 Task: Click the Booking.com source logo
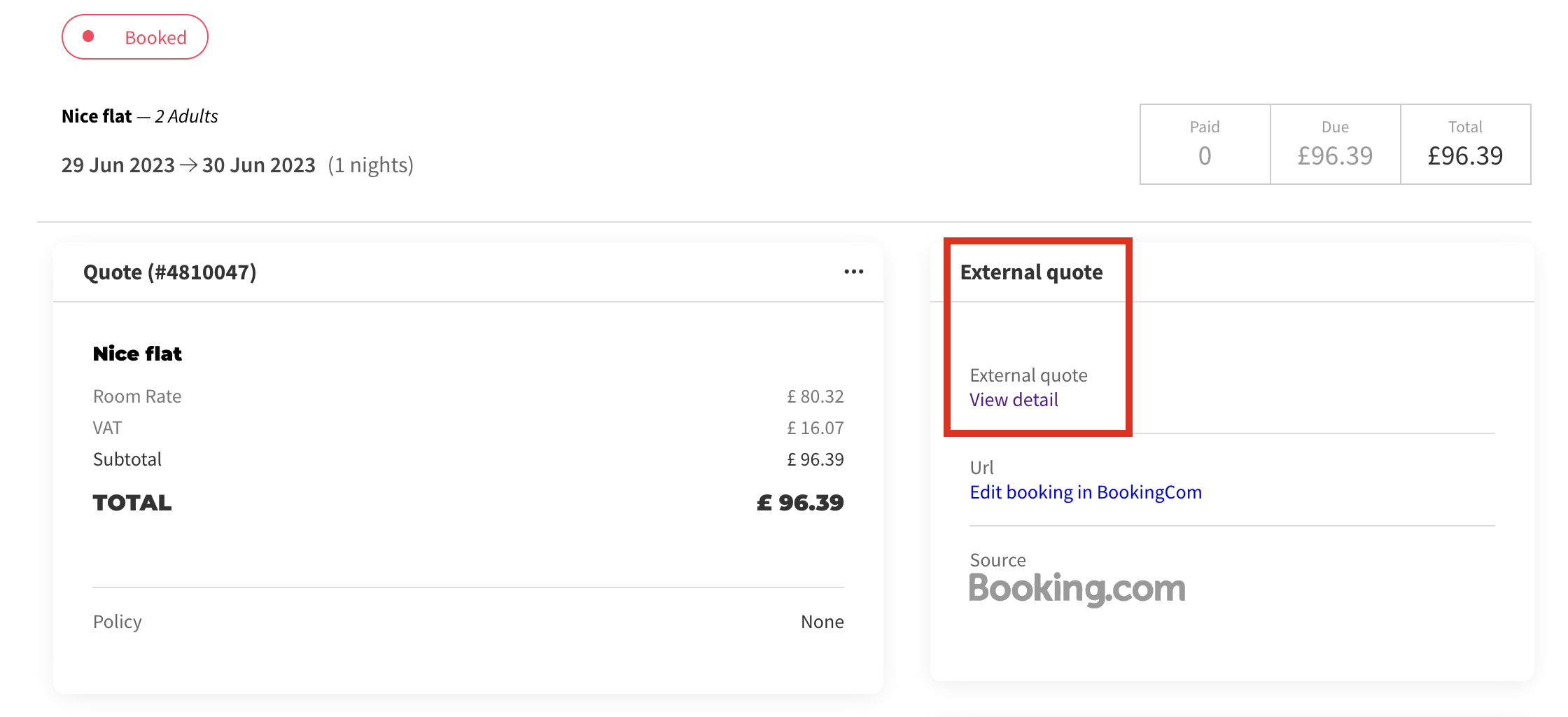[x=1077, y=589]
